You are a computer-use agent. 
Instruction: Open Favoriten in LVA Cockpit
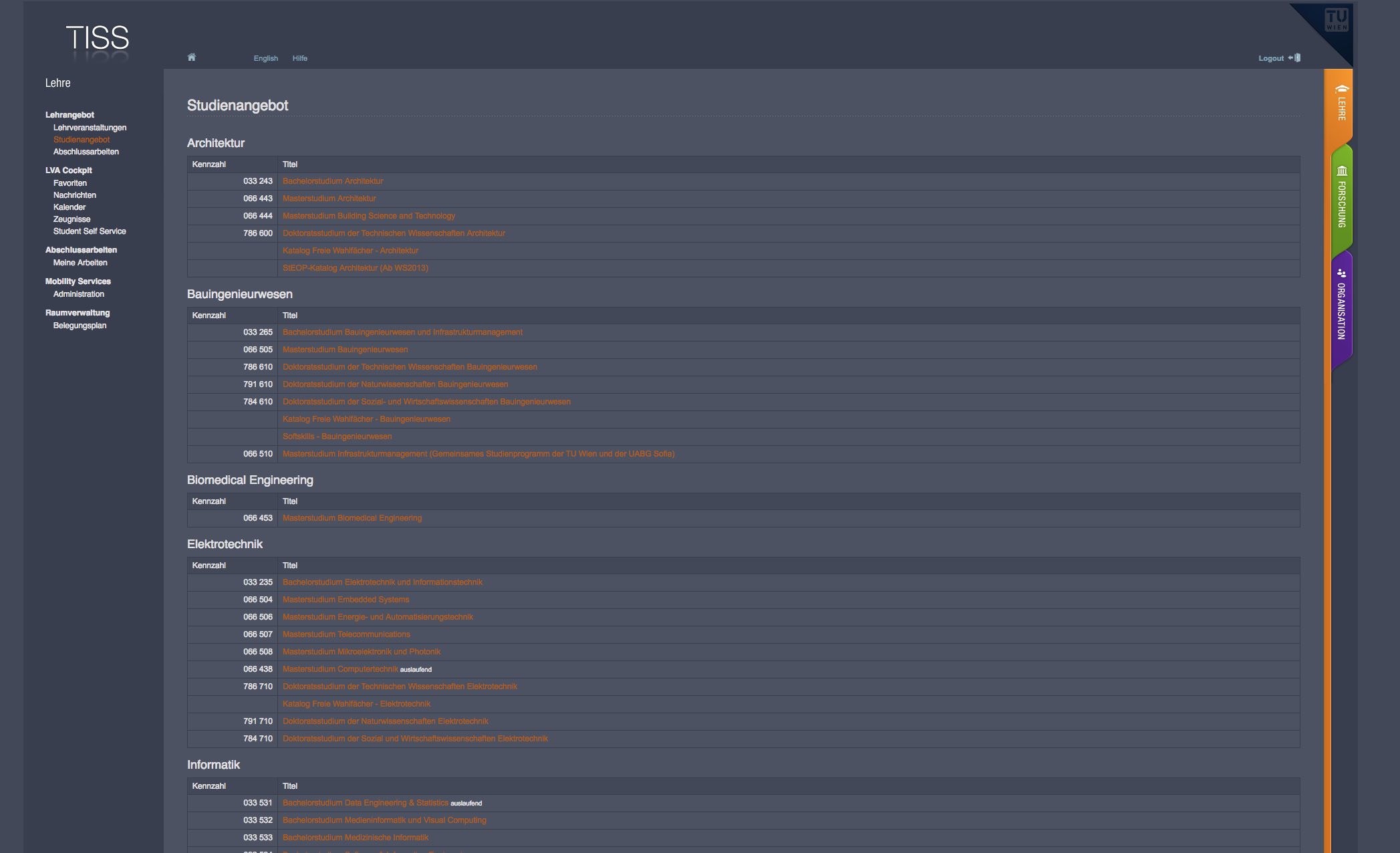tap(70, 183)
